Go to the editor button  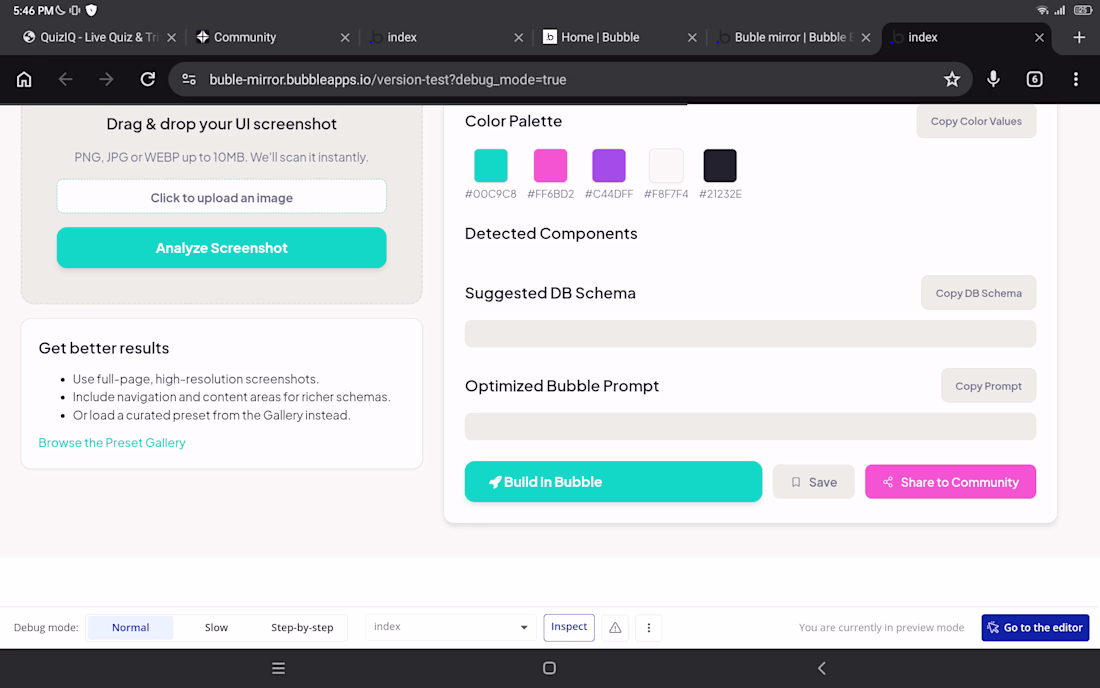(1035, 628)
